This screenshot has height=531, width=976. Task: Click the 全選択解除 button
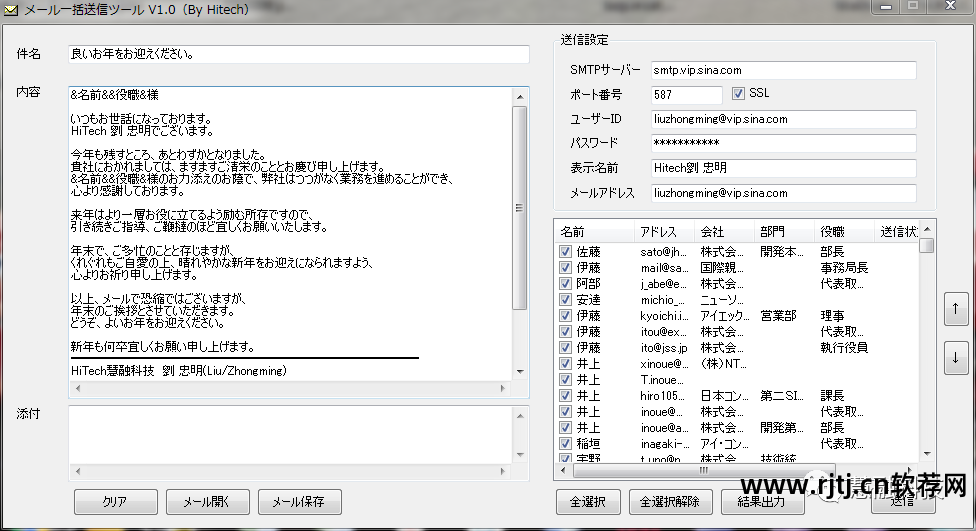pyautogui.click(x=670, y=502)
